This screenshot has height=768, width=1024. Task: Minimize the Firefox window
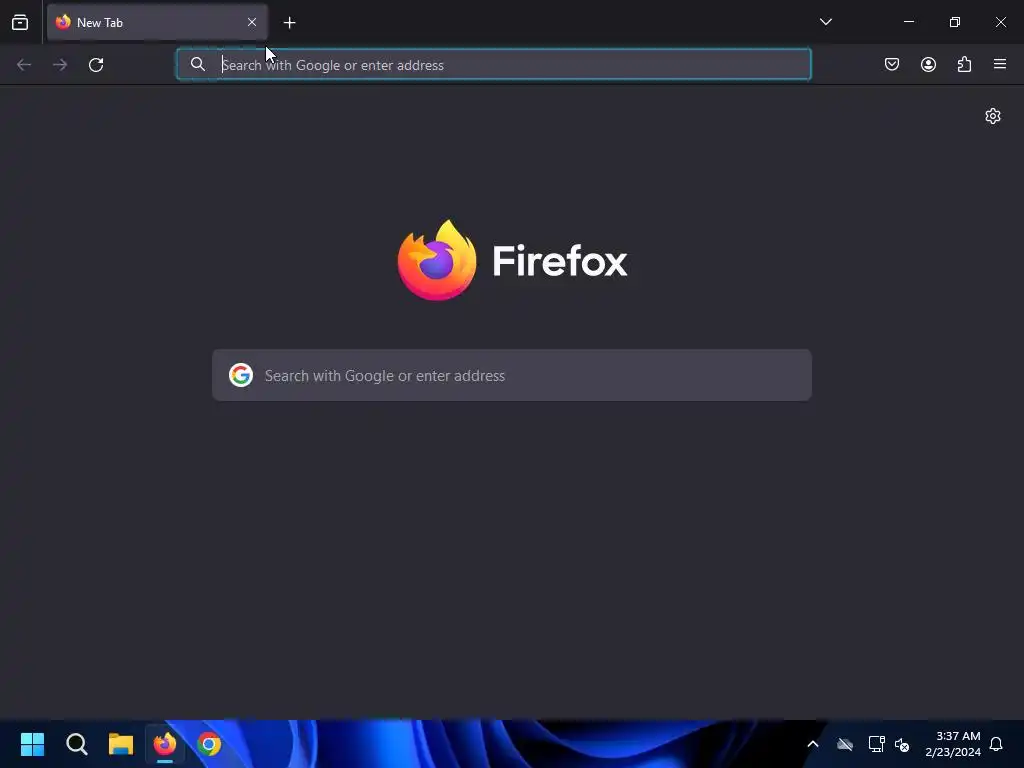point(908,22)
